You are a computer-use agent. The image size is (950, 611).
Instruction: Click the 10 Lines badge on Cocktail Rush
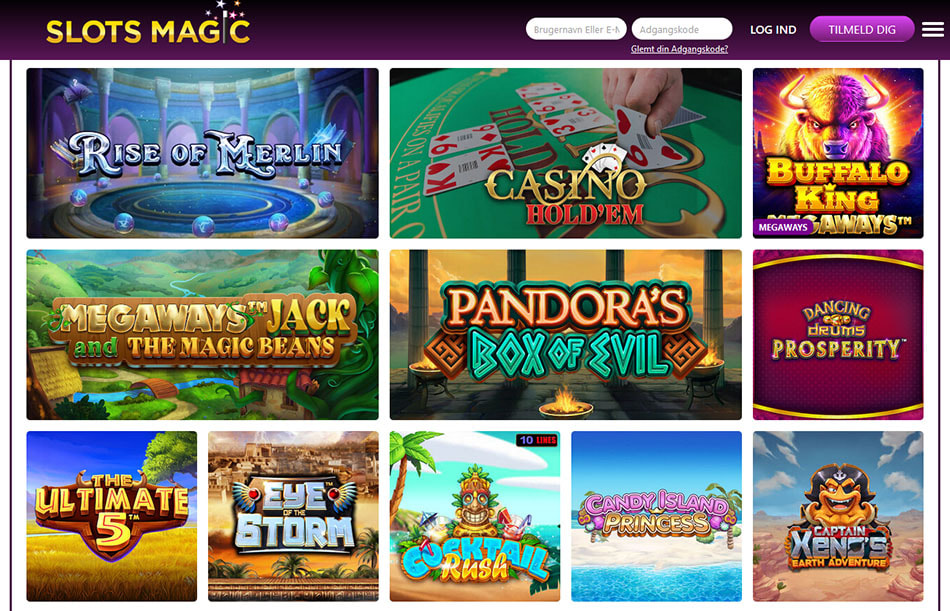[x=537, y=440]
